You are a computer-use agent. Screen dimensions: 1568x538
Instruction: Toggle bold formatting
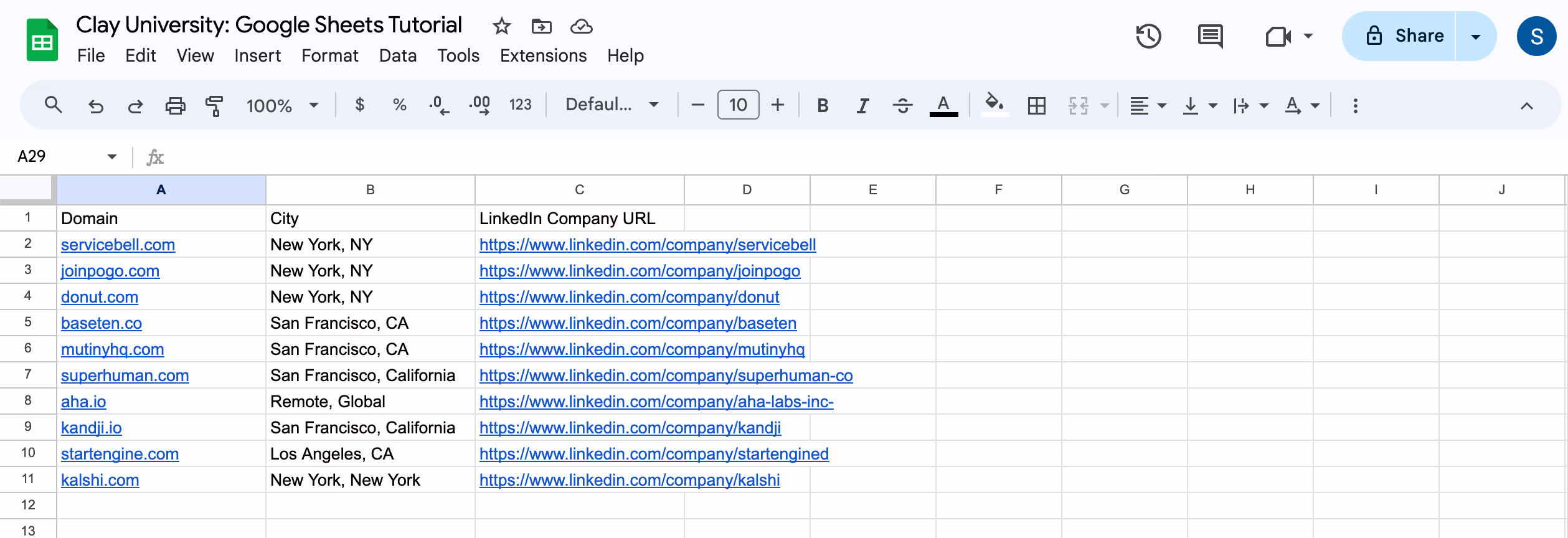[x=823, y=105]
